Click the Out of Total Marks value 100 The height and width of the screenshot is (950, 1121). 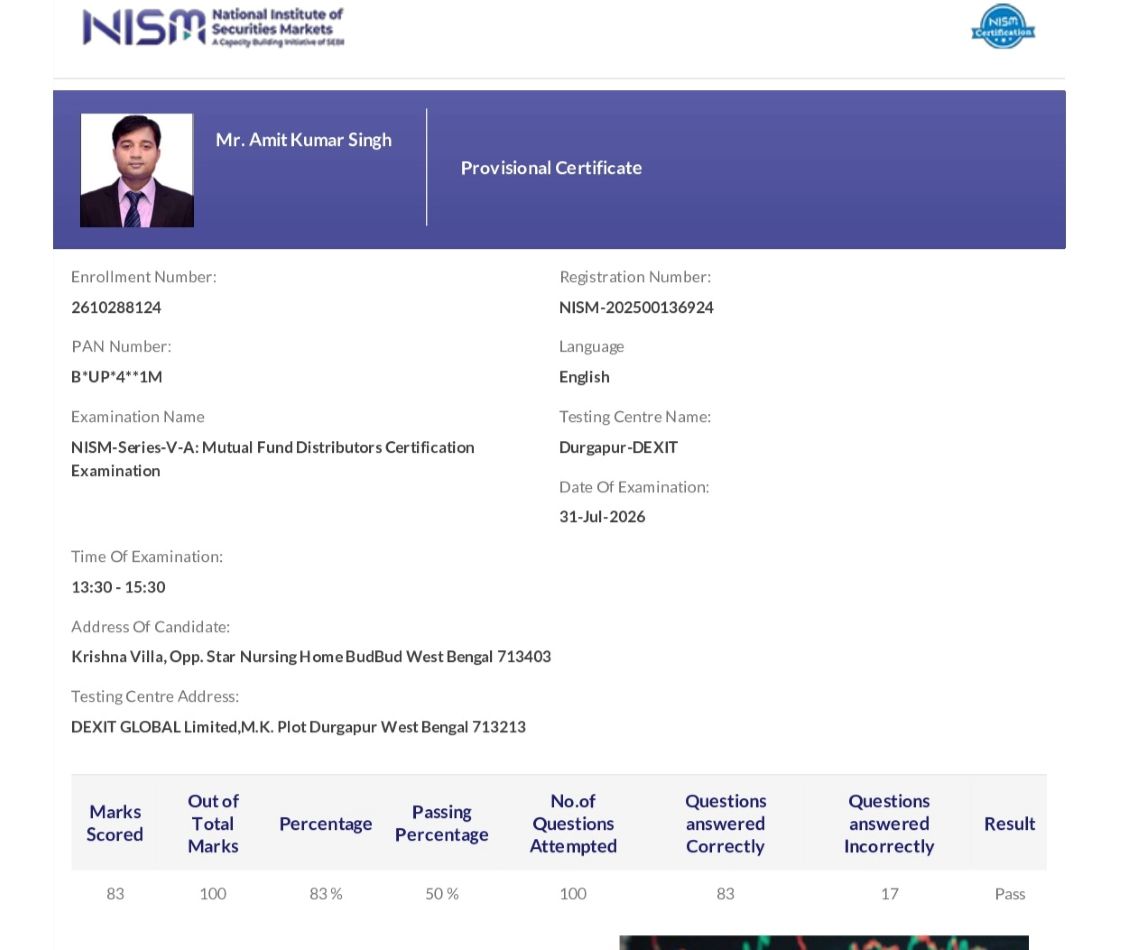[x=213, y=894]
